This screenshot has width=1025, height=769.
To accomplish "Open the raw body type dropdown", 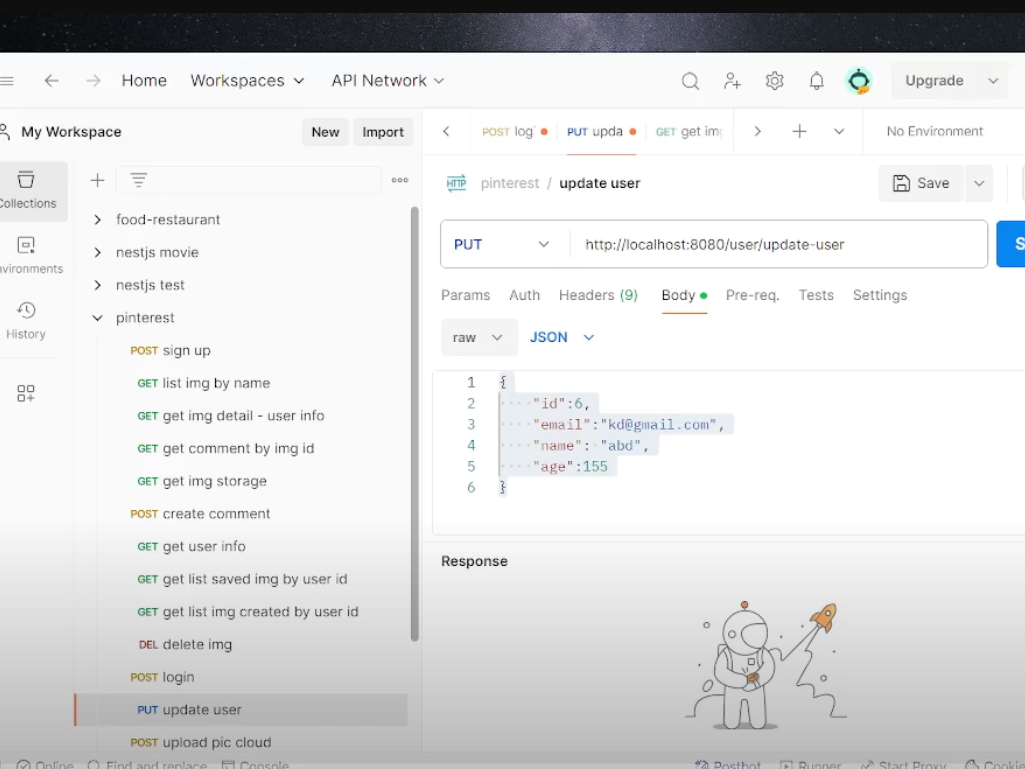I will (x=478, y=337).
